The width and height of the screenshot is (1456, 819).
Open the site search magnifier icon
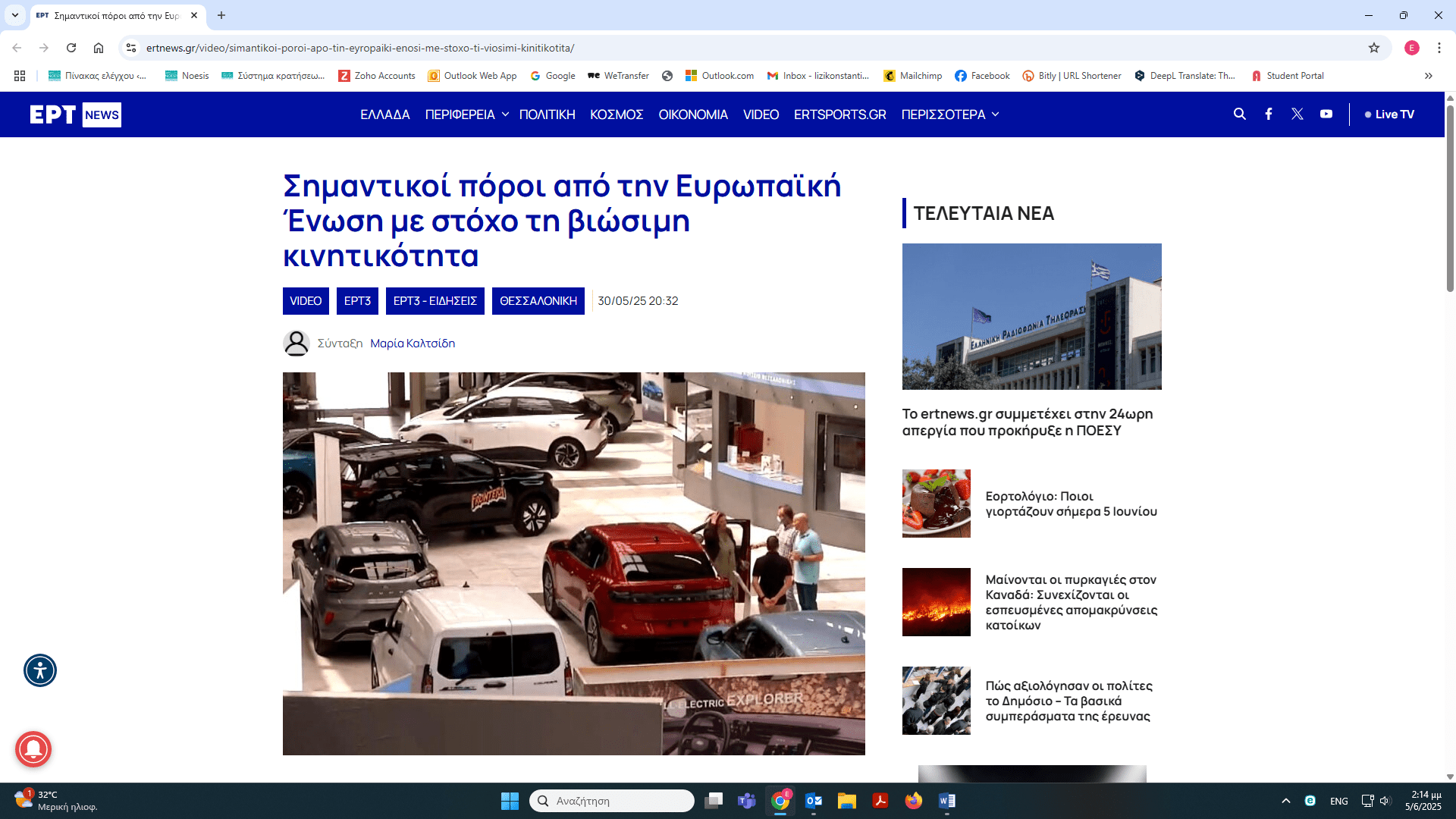(x=1240, y=114)
